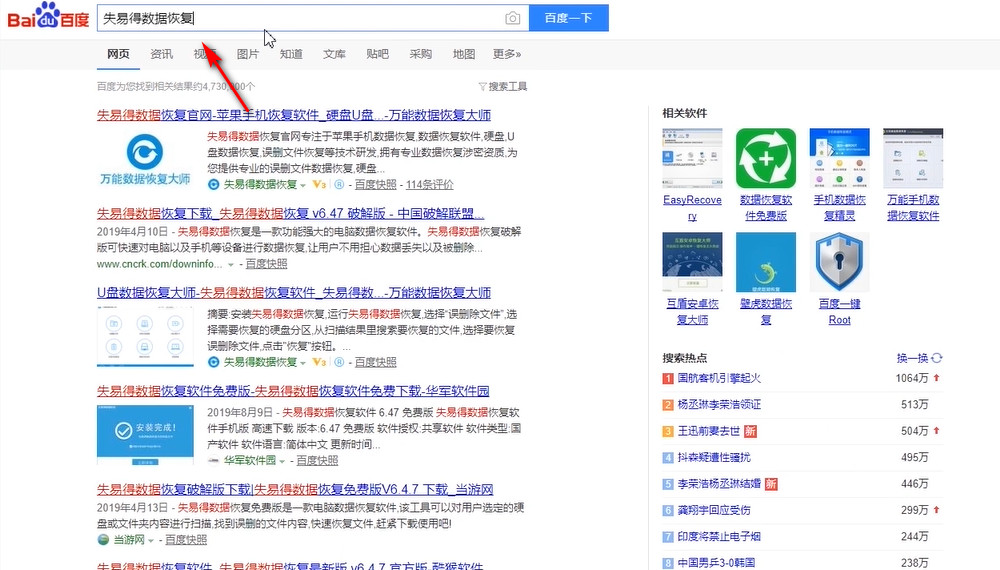Open 百度快照 for cncrk.com result
Screen dimensions: 1000x570
point(266,264)
